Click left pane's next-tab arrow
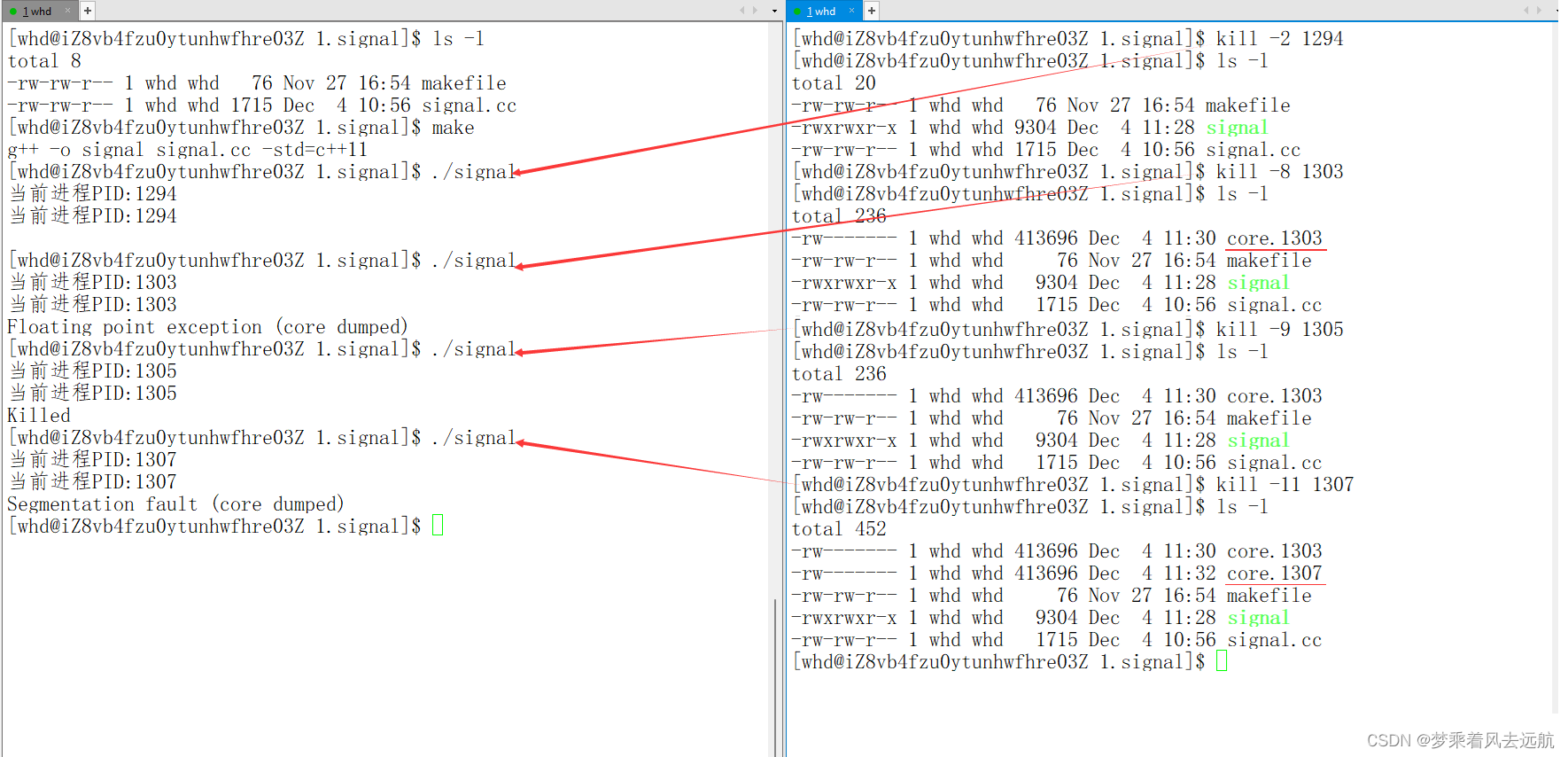This screenshot has width=1568, height=757. 756,11
